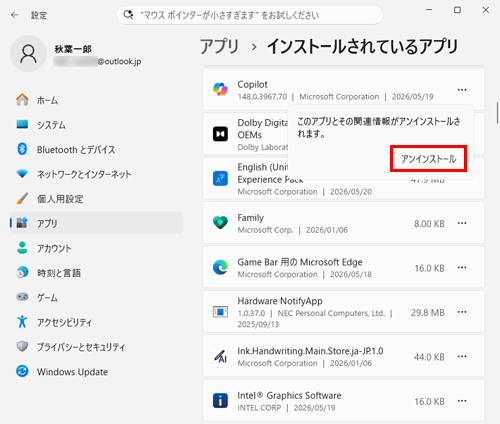This screenshot has height=424, width=500.
Task: Click the Dolby app icon
Action: (220, 134)
